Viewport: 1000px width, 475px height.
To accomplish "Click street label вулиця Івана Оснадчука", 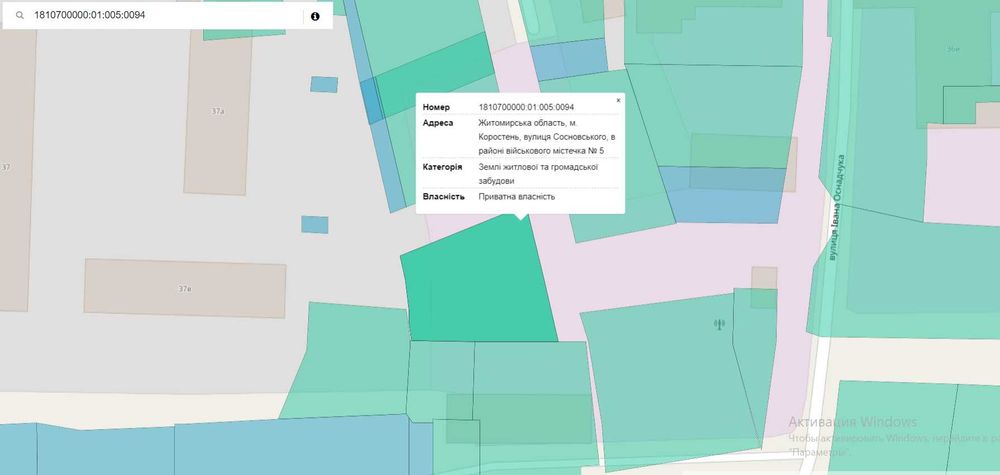I will point(836,207).
